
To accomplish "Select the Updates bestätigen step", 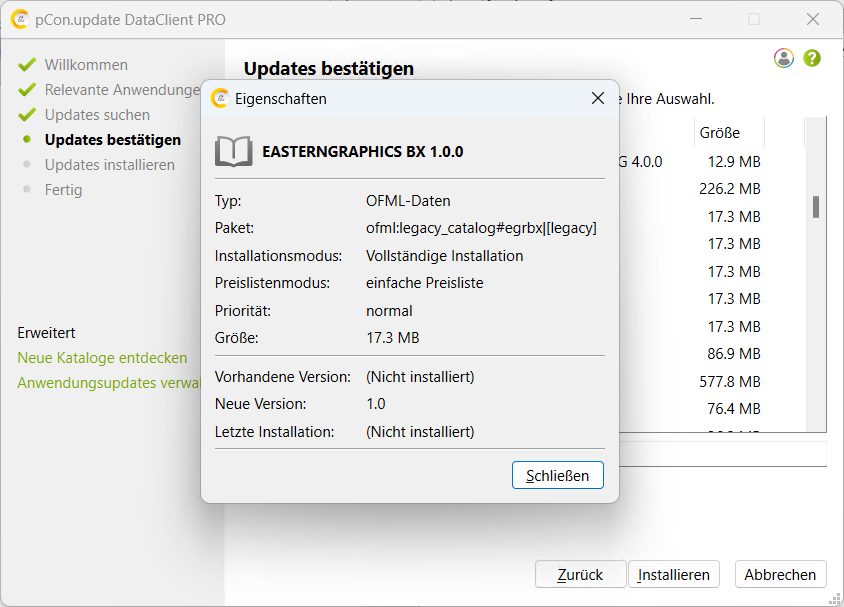I will pyautogui.click(x=113, y=140).
